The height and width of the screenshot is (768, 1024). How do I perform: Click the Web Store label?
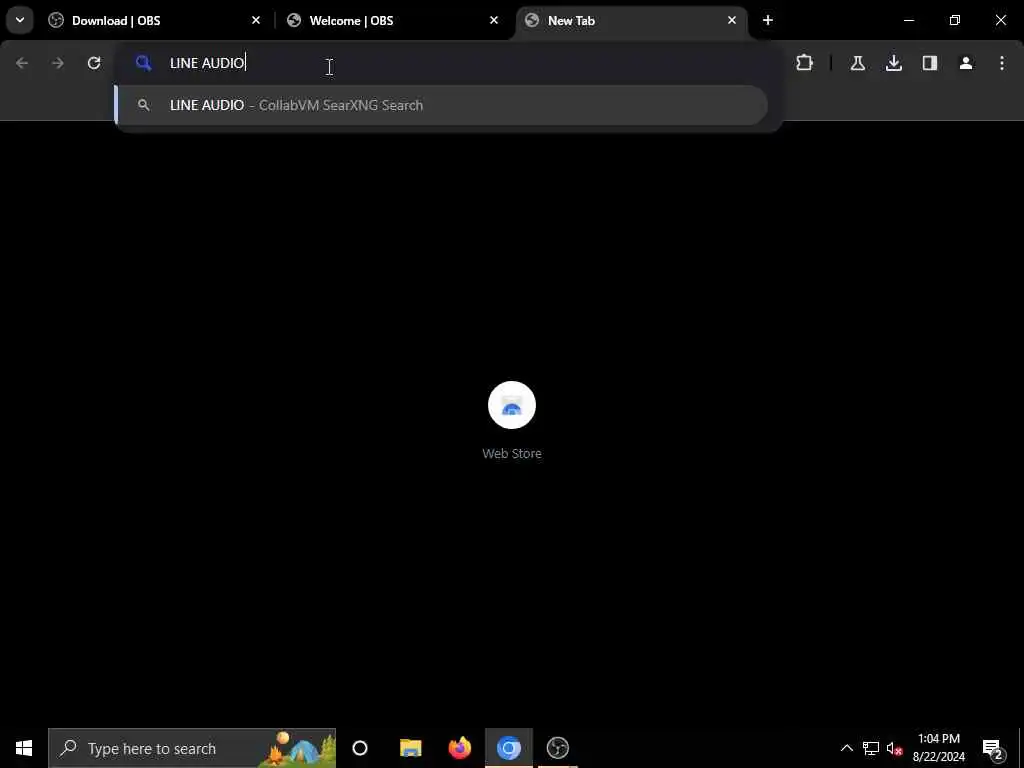click(x=512, y=453)
